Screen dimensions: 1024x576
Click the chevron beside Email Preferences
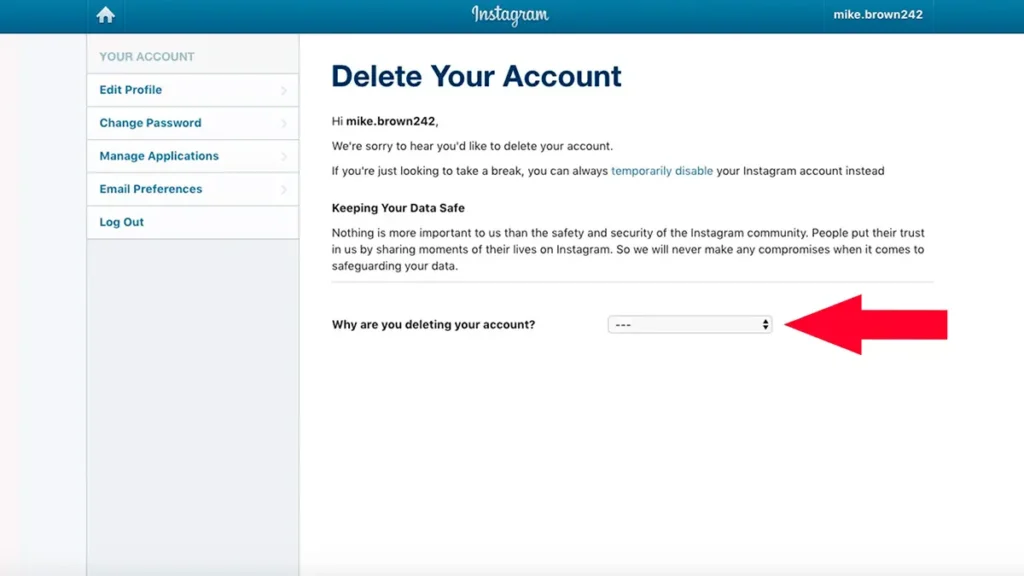tap(284, 189)
